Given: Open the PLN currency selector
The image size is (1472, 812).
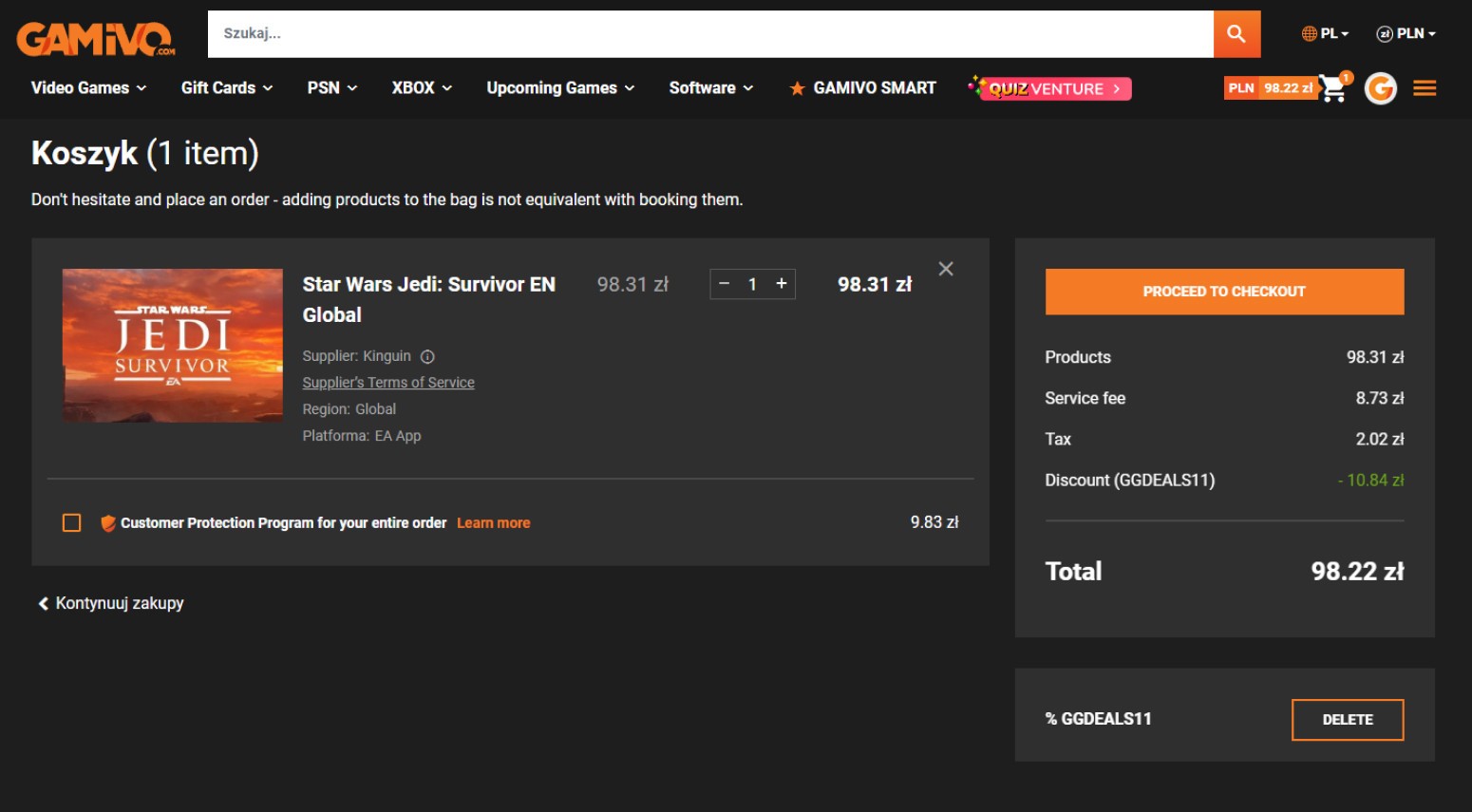Looking at the screenshot, I should [x=1406, y=34].
